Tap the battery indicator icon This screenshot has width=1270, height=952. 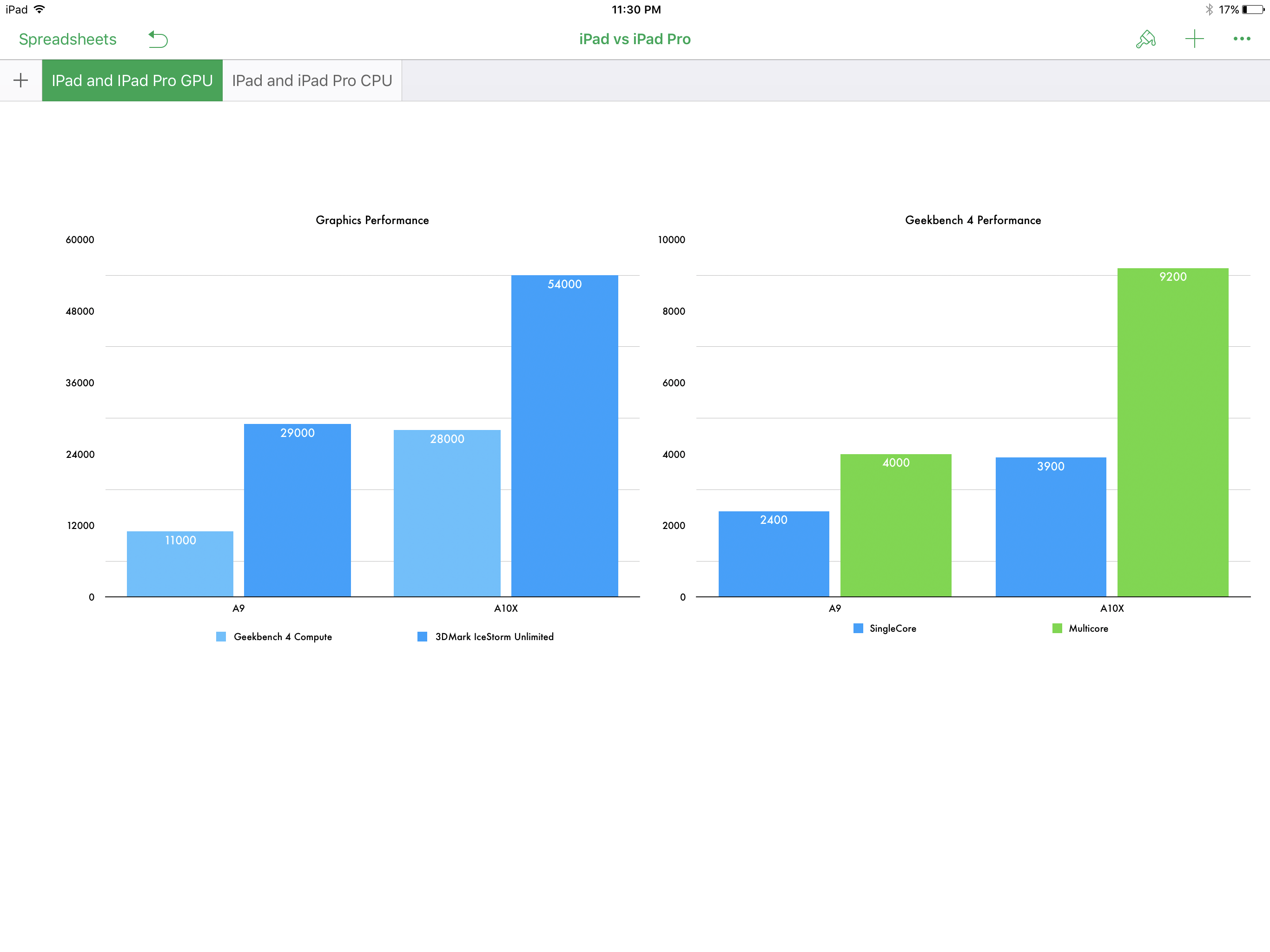1252,10
